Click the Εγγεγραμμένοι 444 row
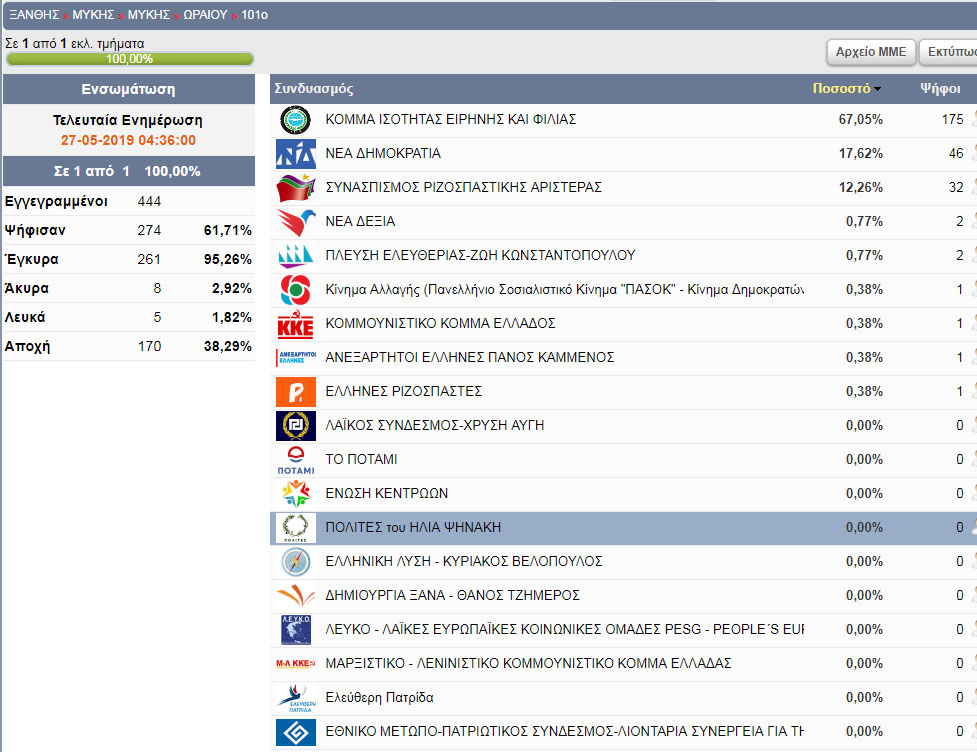Screen dimensions: 977x752 click(x=128, y=201)
